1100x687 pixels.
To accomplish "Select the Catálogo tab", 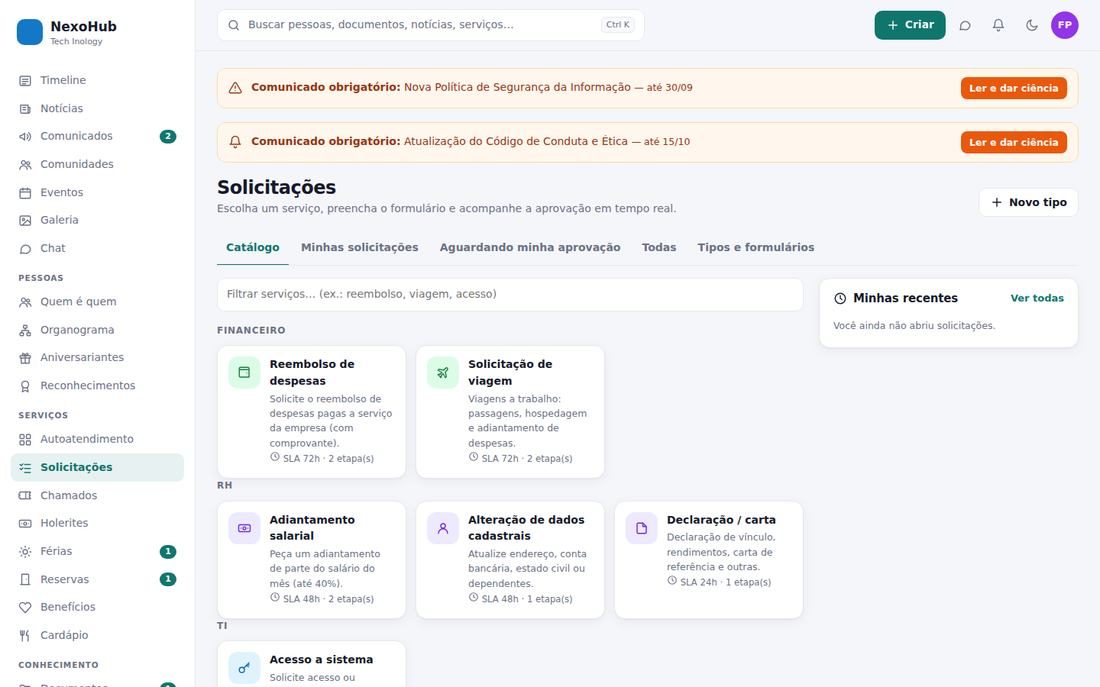I will coord(253,247).
